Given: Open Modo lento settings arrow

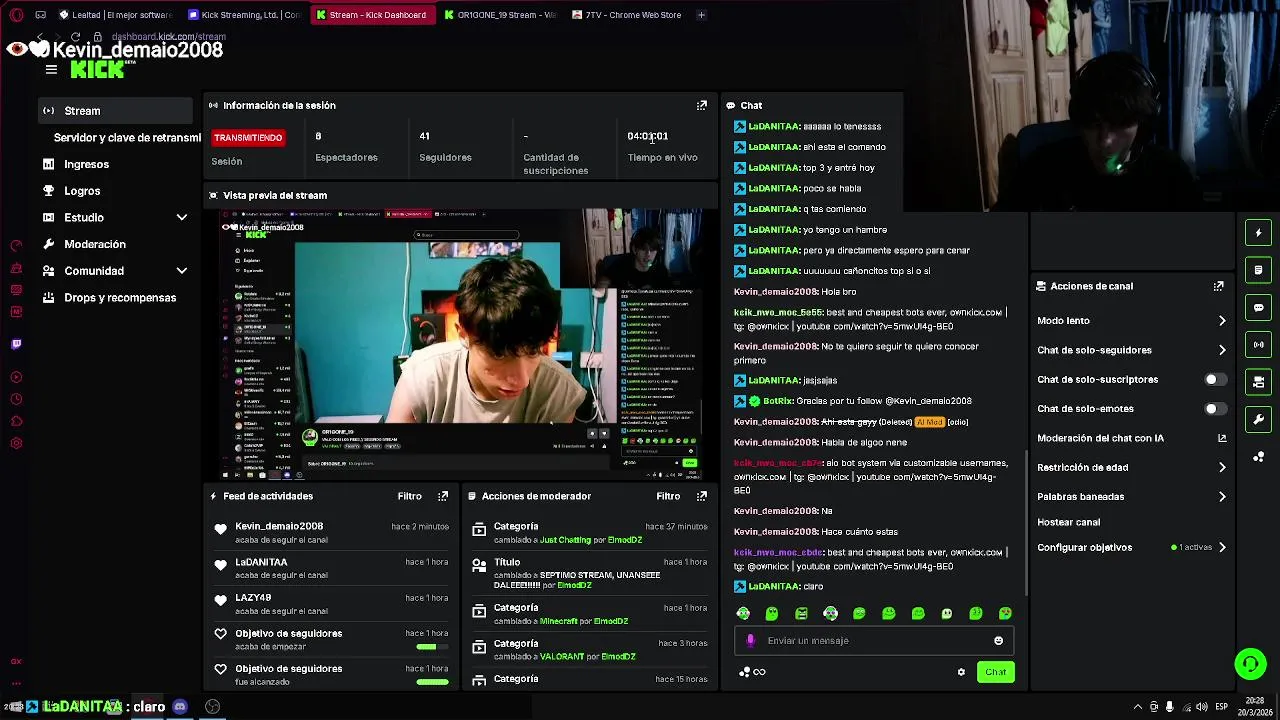Looking at the screenshot, I should (1221, 321).
